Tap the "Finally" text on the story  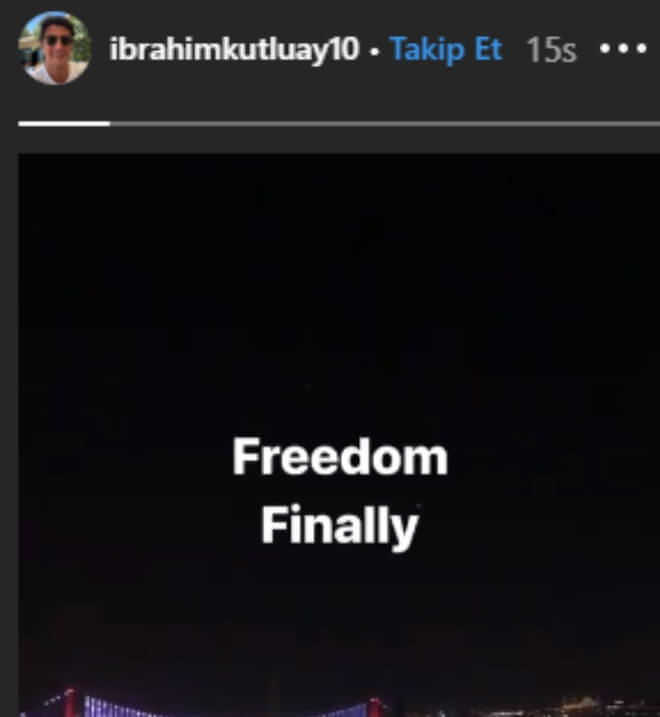pos(340,525)
